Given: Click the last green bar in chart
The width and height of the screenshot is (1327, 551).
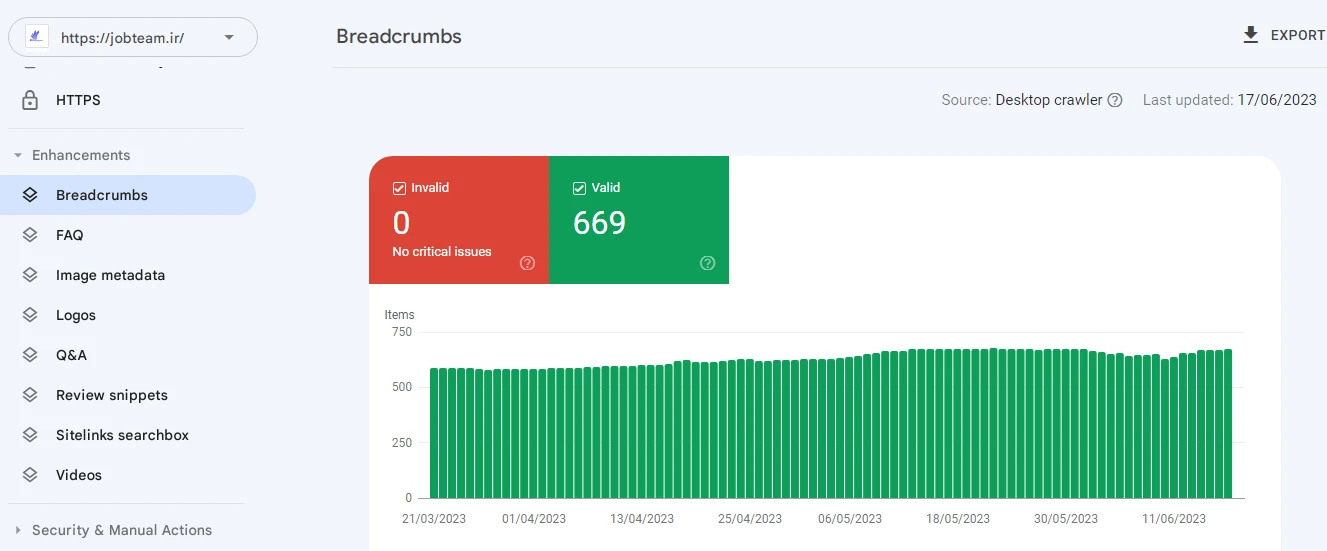Looking at the screenshot, I should [x=1228, y=424].
